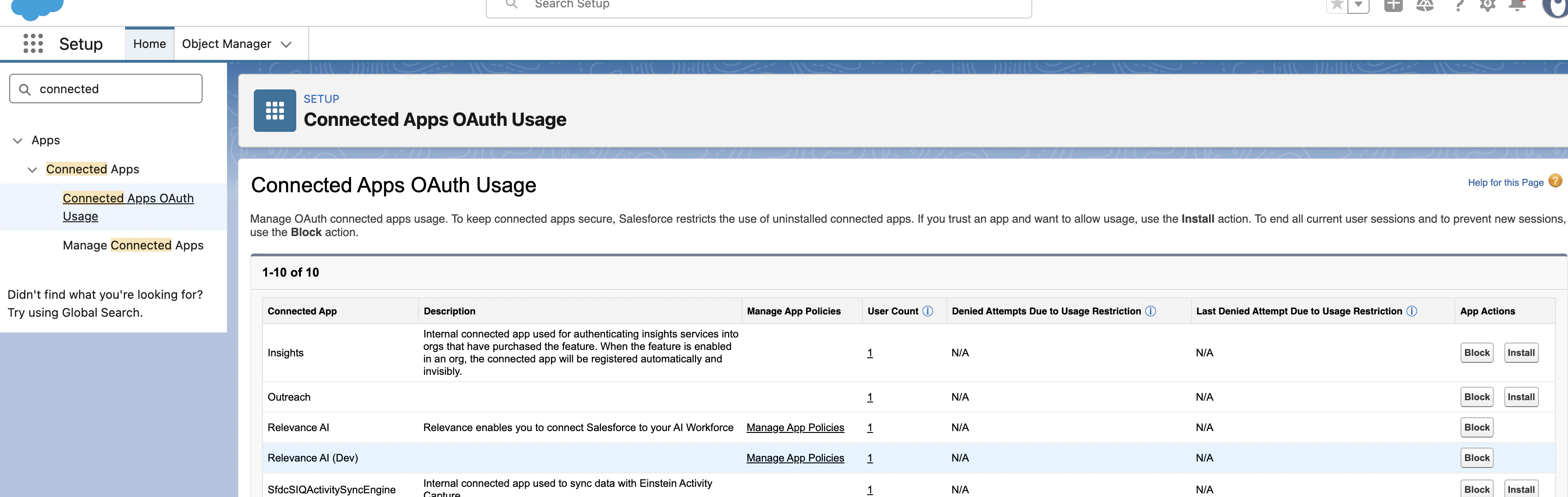Click the search magnifier in the sidebar
This screenshot has width=1568, height=497.
point(25,89)
